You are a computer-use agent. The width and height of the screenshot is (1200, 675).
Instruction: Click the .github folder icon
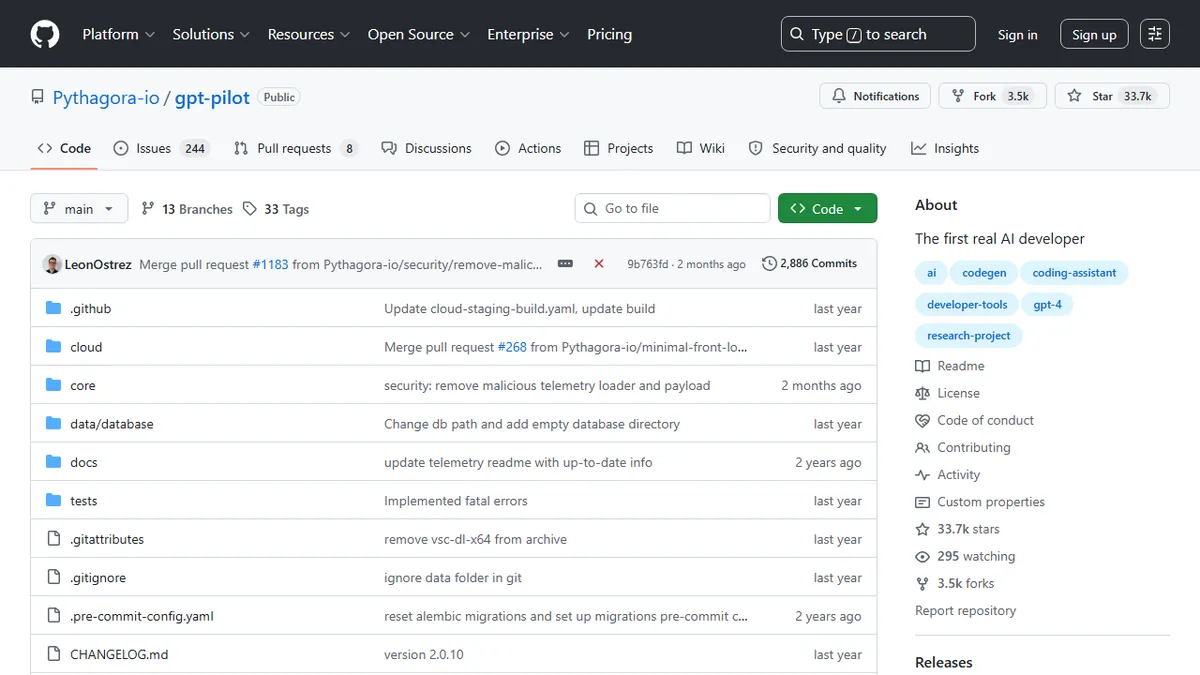point(54,308)
